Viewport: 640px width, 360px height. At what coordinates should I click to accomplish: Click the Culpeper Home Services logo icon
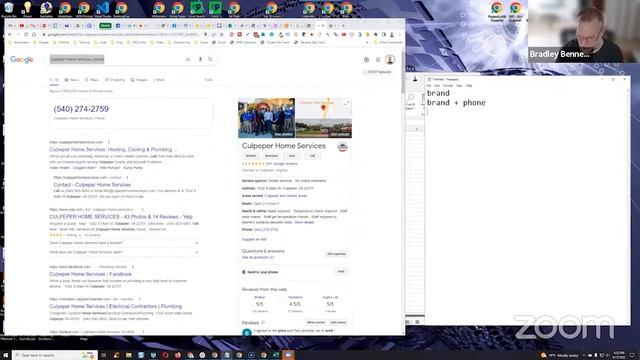[x=342, y=147]
